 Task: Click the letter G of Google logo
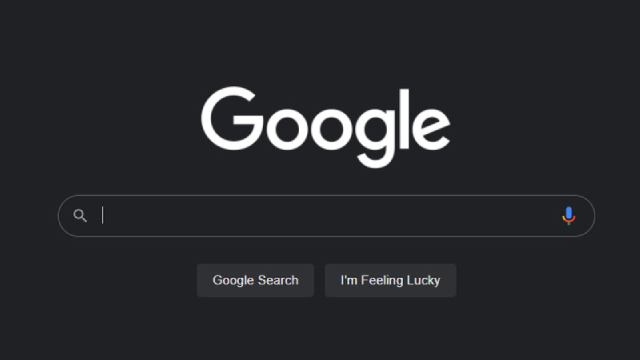[x=232, y=118]
